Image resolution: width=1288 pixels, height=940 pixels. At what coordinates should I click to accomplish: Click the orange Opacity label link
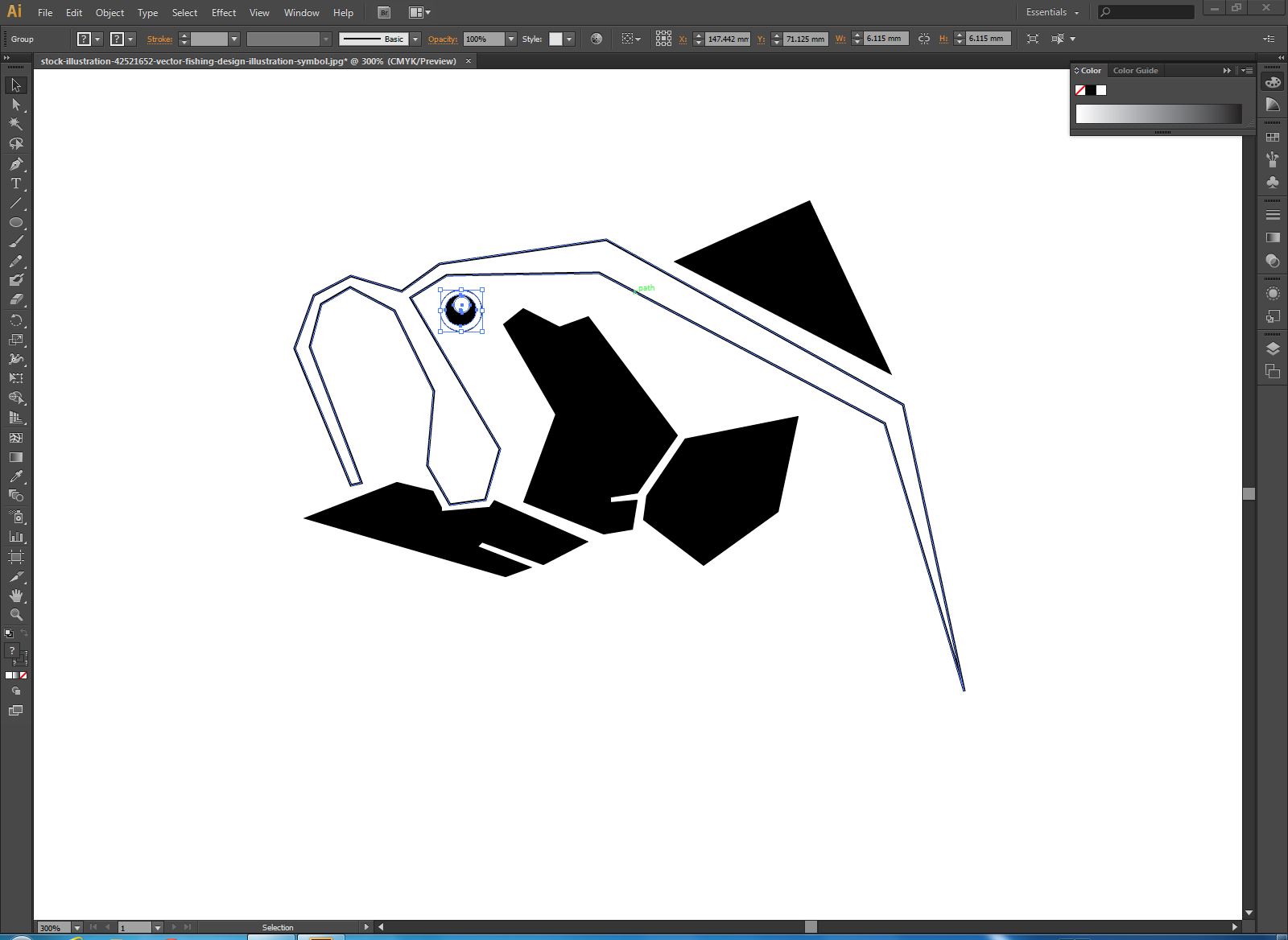pyautogui.click(x=442, y=39)
